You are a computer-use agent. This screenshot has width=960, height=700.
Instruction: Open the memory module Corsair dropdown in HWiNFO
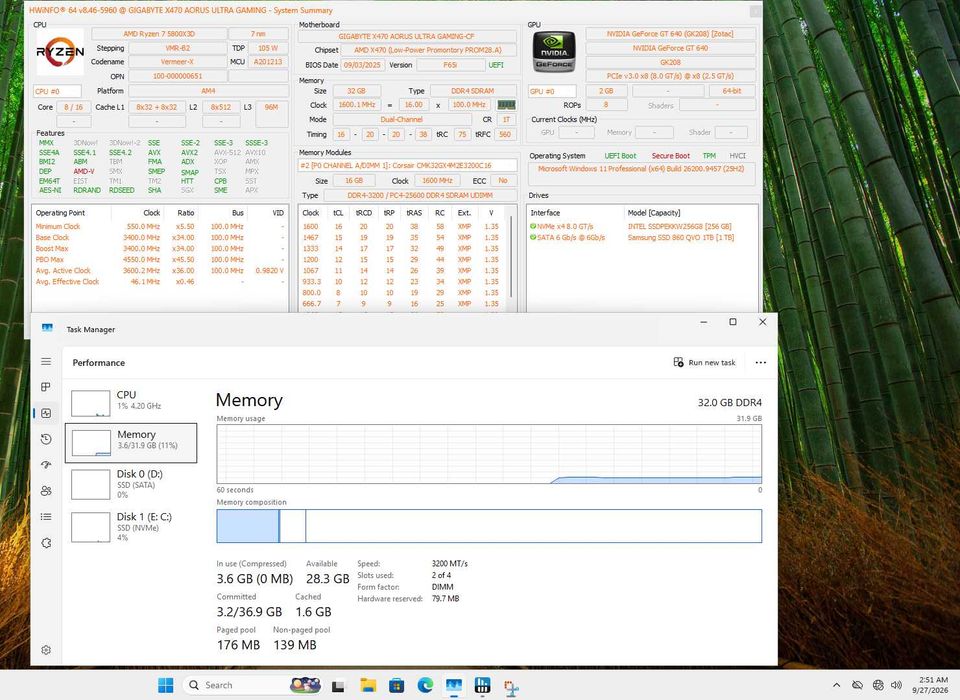(408, 165)
